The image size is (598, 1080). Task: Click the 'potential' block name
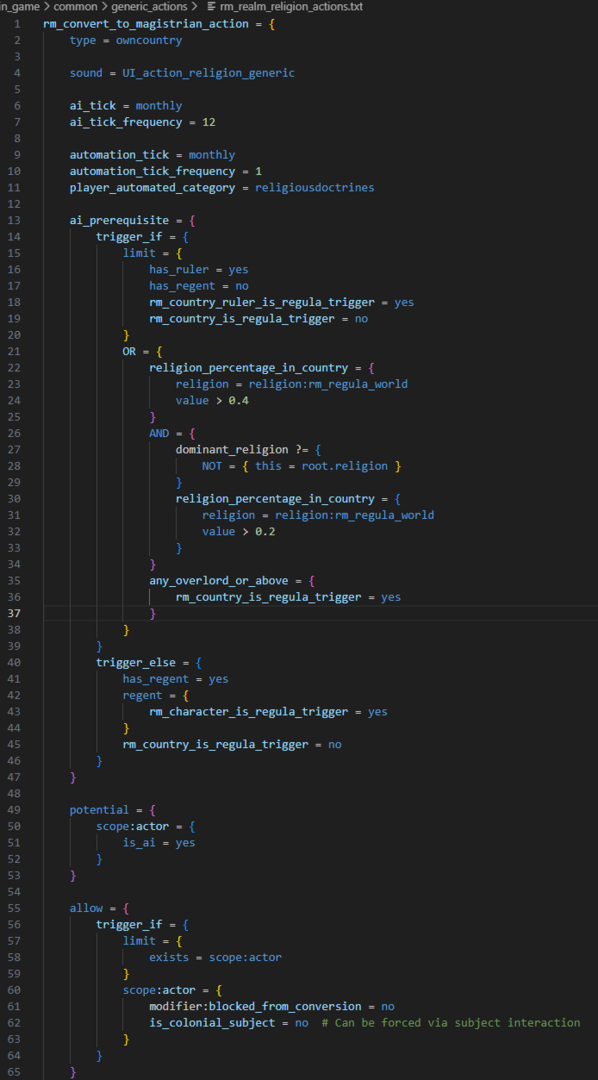click(x=99, y=810)
